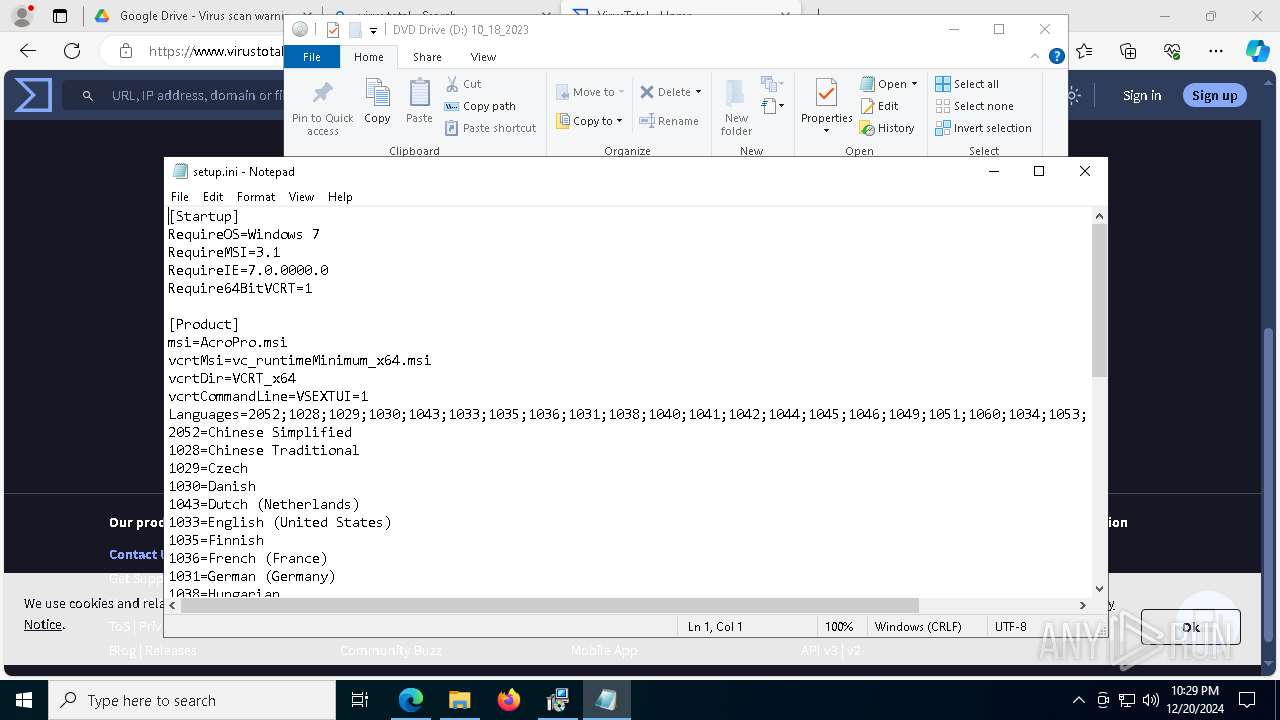Click Select none in the Select group

click(974, 106)
